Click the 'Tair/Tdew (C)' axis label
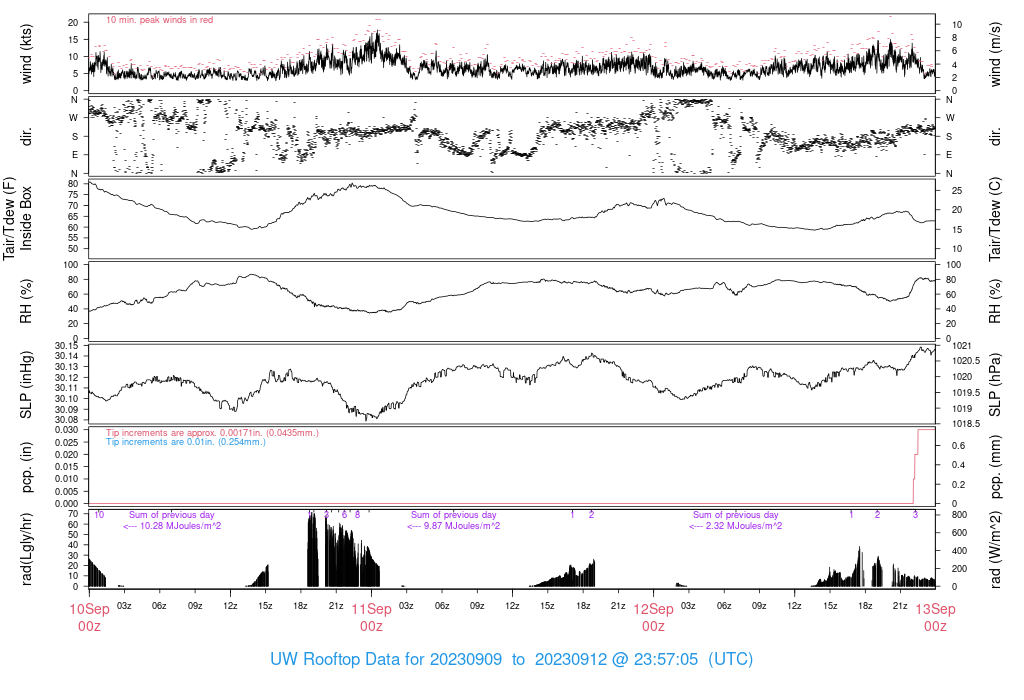 (995, 219)
